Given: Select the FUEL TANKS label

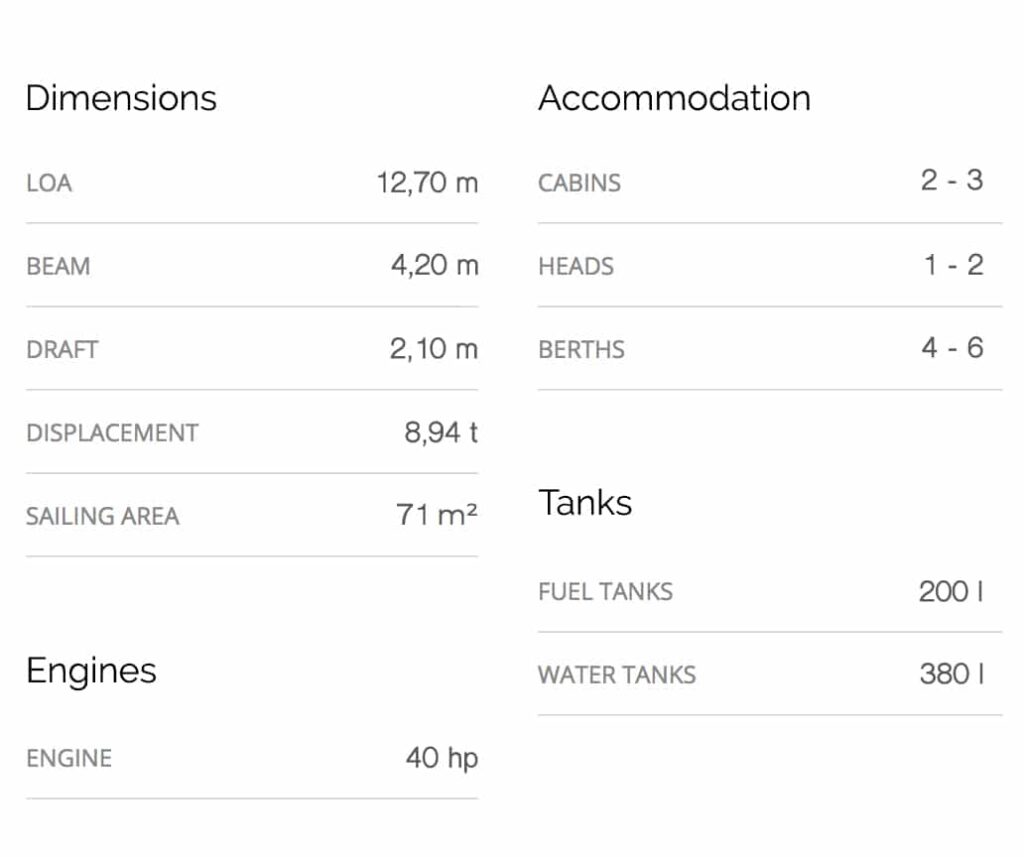Looking at the screenshot, I should 605,591.
